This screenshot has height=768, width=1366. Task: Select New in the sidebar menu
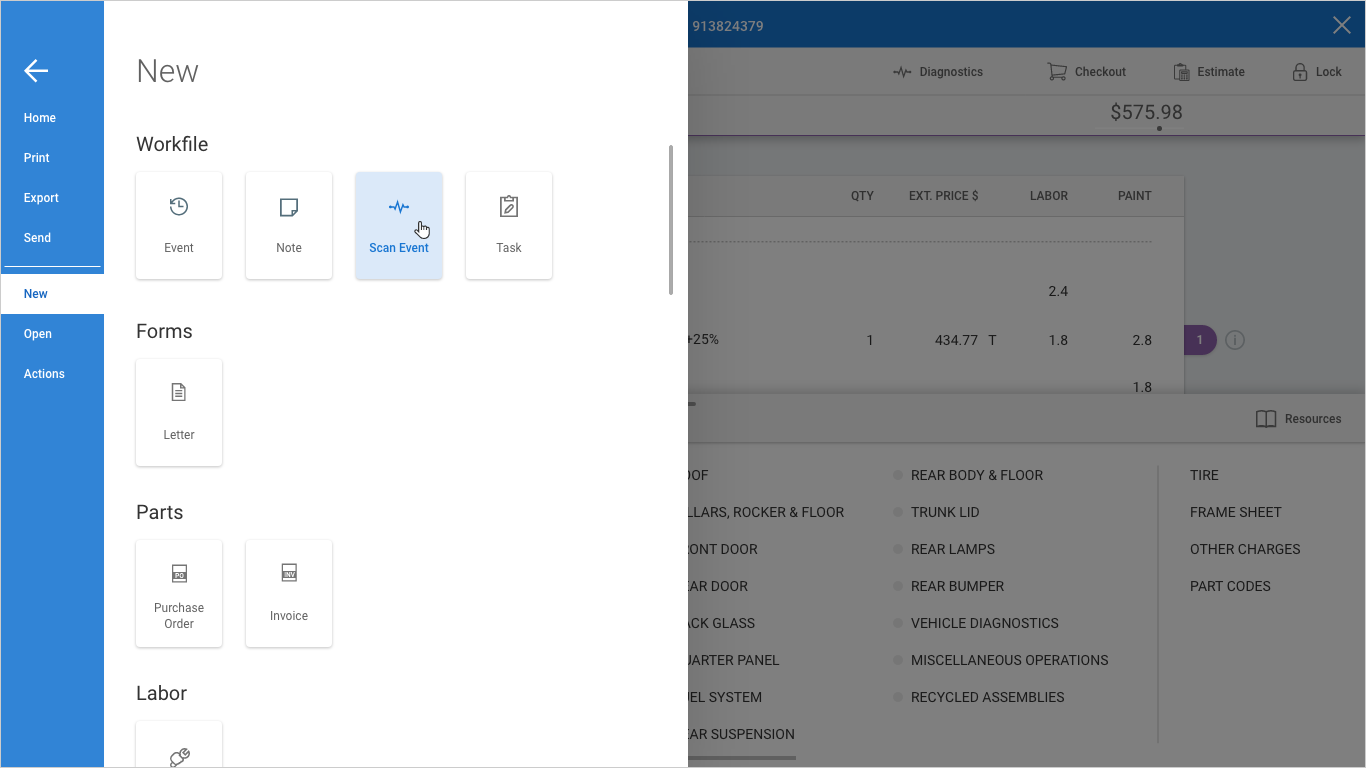coord(52,294)
